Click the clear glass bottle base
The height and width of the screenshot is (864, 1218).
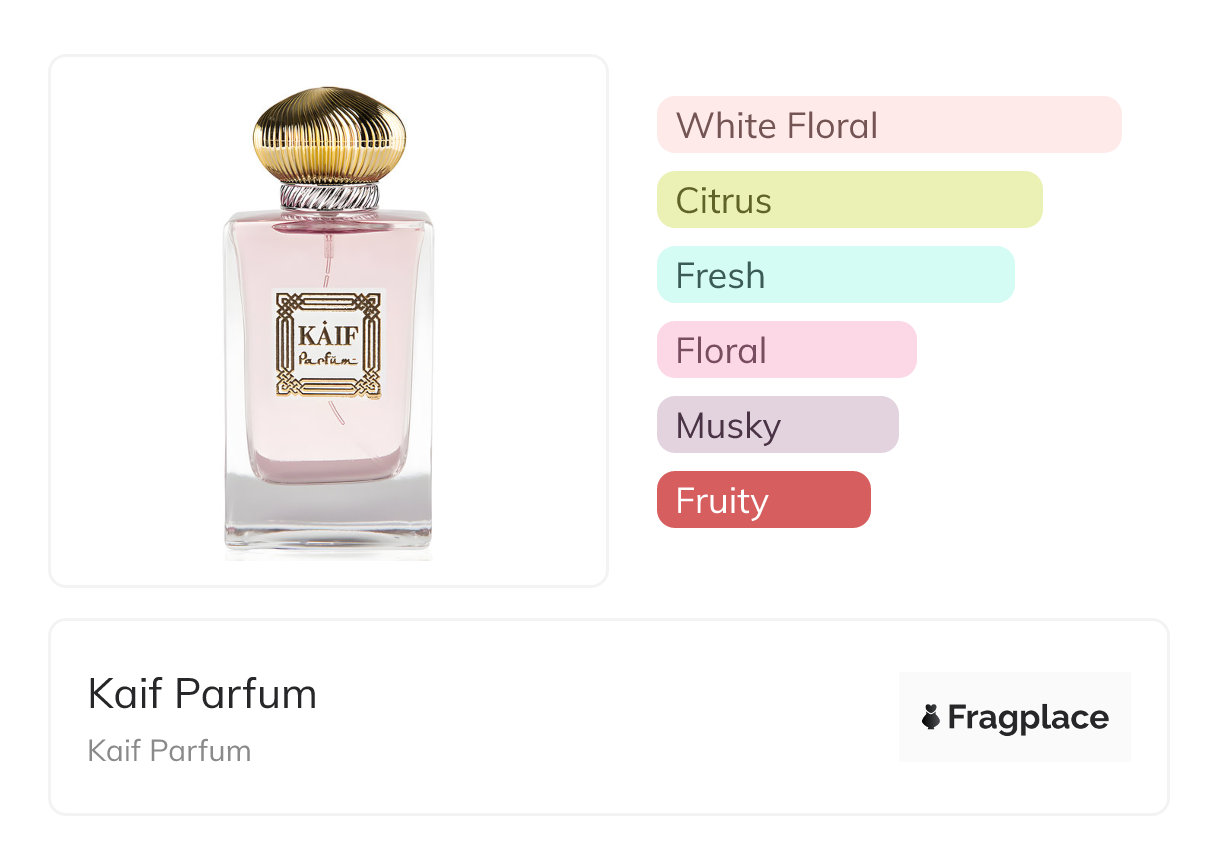click(329, 515)
